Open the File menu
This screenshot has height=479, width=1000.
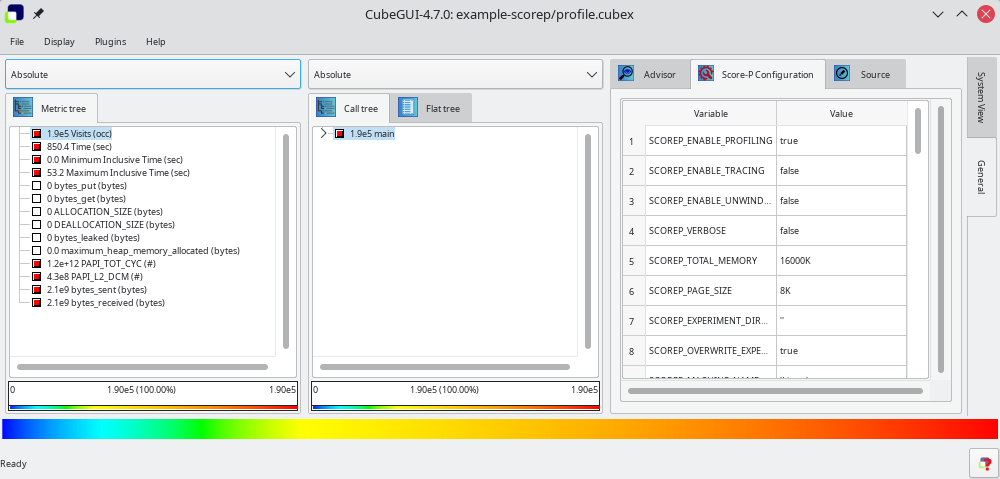click(17, 41)
